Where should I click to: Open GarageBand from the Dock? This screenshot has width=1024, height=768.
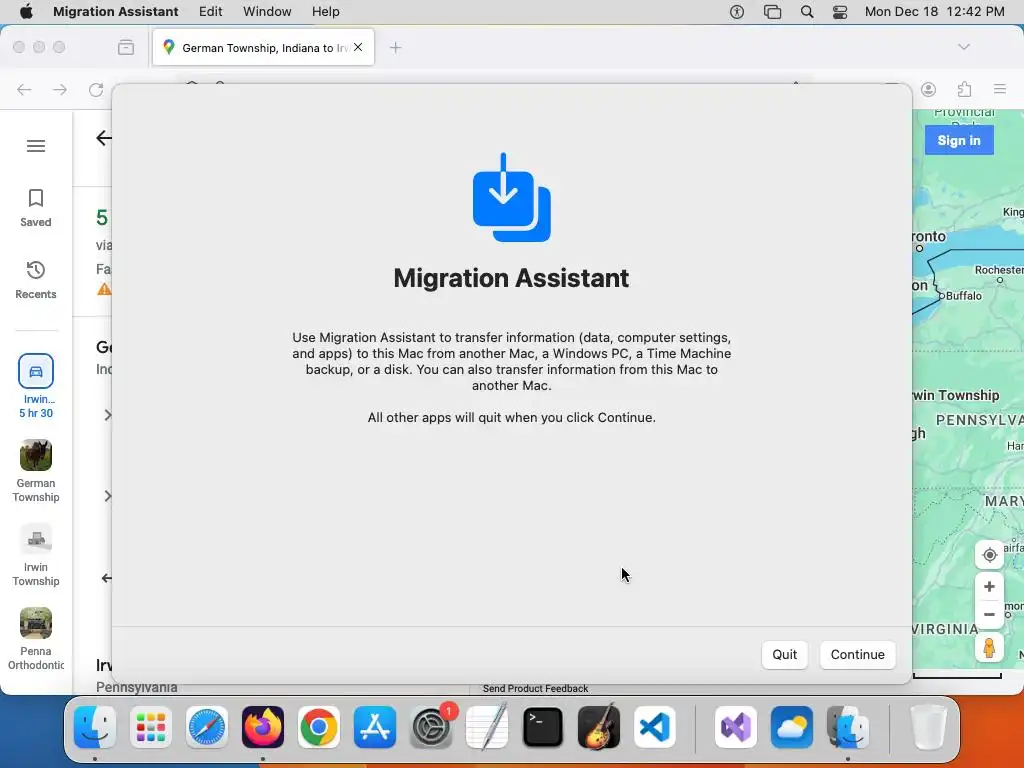(x=599, y=727)
